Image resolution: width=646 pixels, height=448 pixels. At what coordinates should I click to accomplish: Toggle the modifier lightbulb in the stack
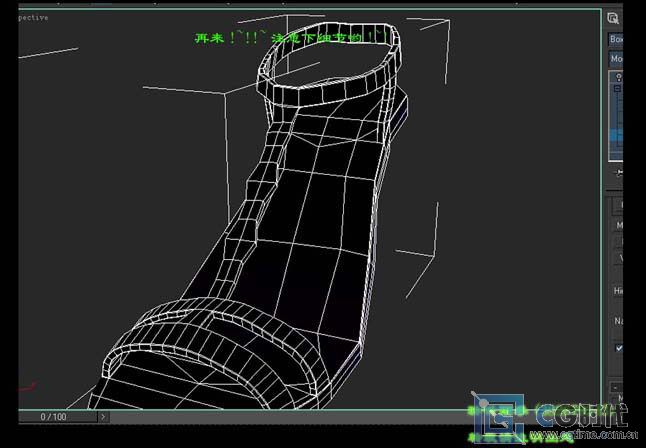pyautogui.click(x=618, y=77)
